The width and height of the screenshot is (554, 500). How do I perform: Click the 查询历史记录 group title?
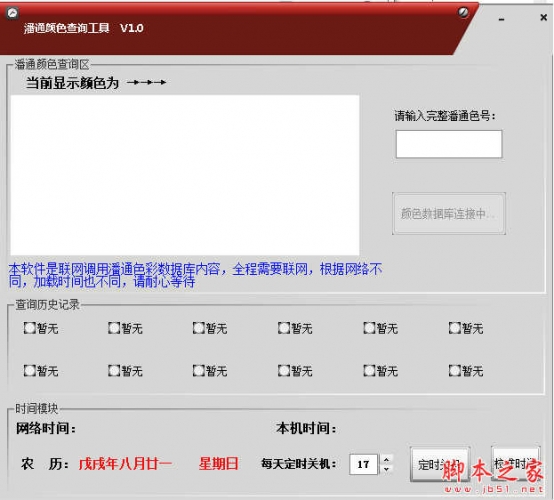pos(47,304)
